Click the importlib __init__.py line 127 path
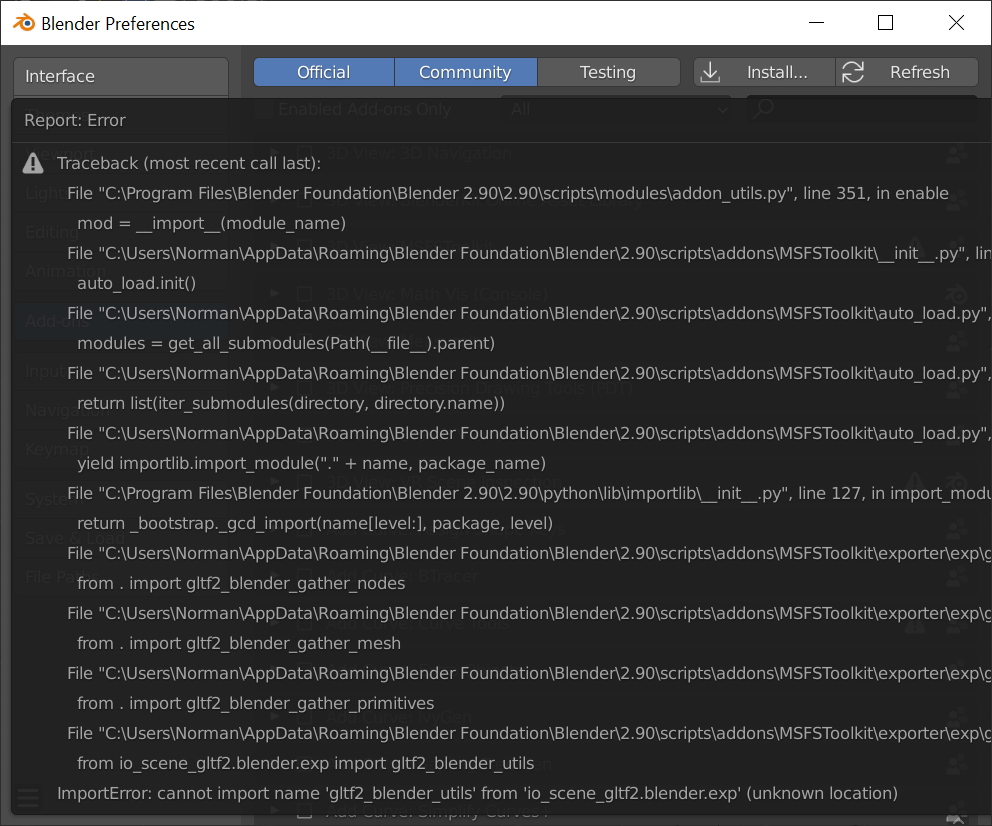Image resolution: width=992 pixels, height=826 pixels. [529, 493]
